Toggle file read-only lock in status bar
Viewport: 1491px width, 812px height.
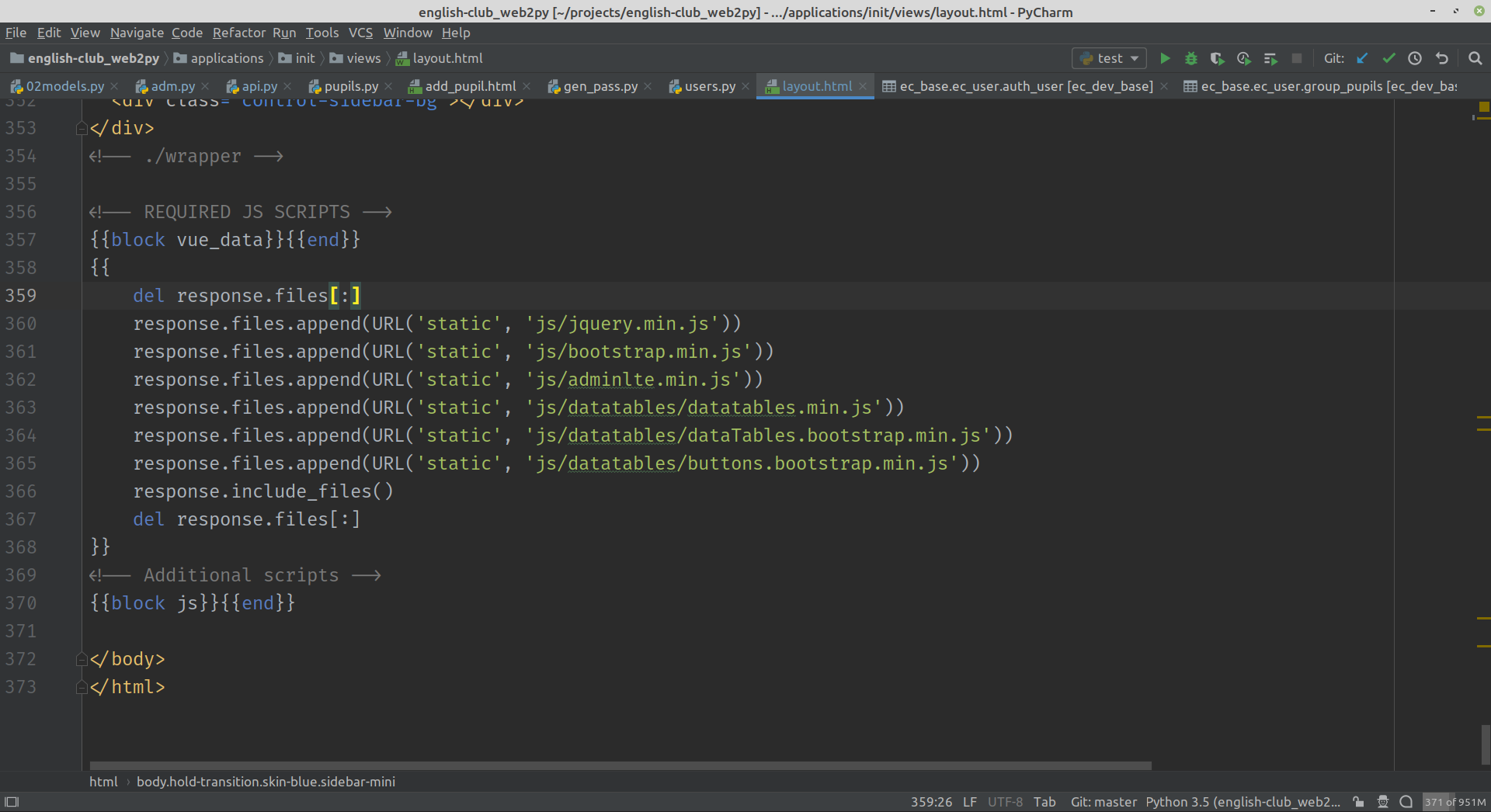(x=1358, y=802)
